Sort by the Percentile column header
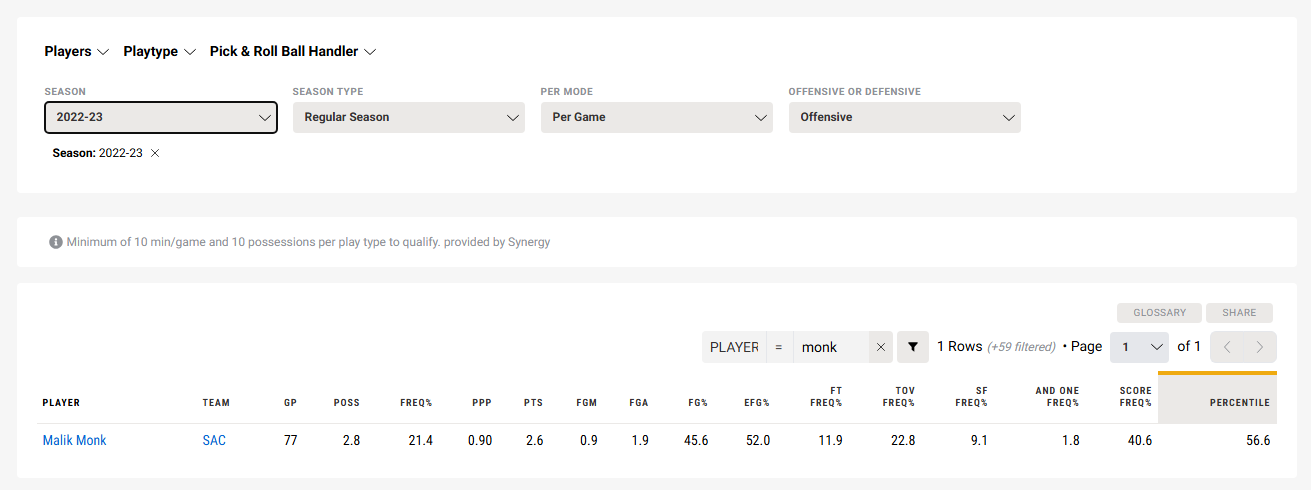Viewport: 1311px width, 490px height. tap(1239, 403)
